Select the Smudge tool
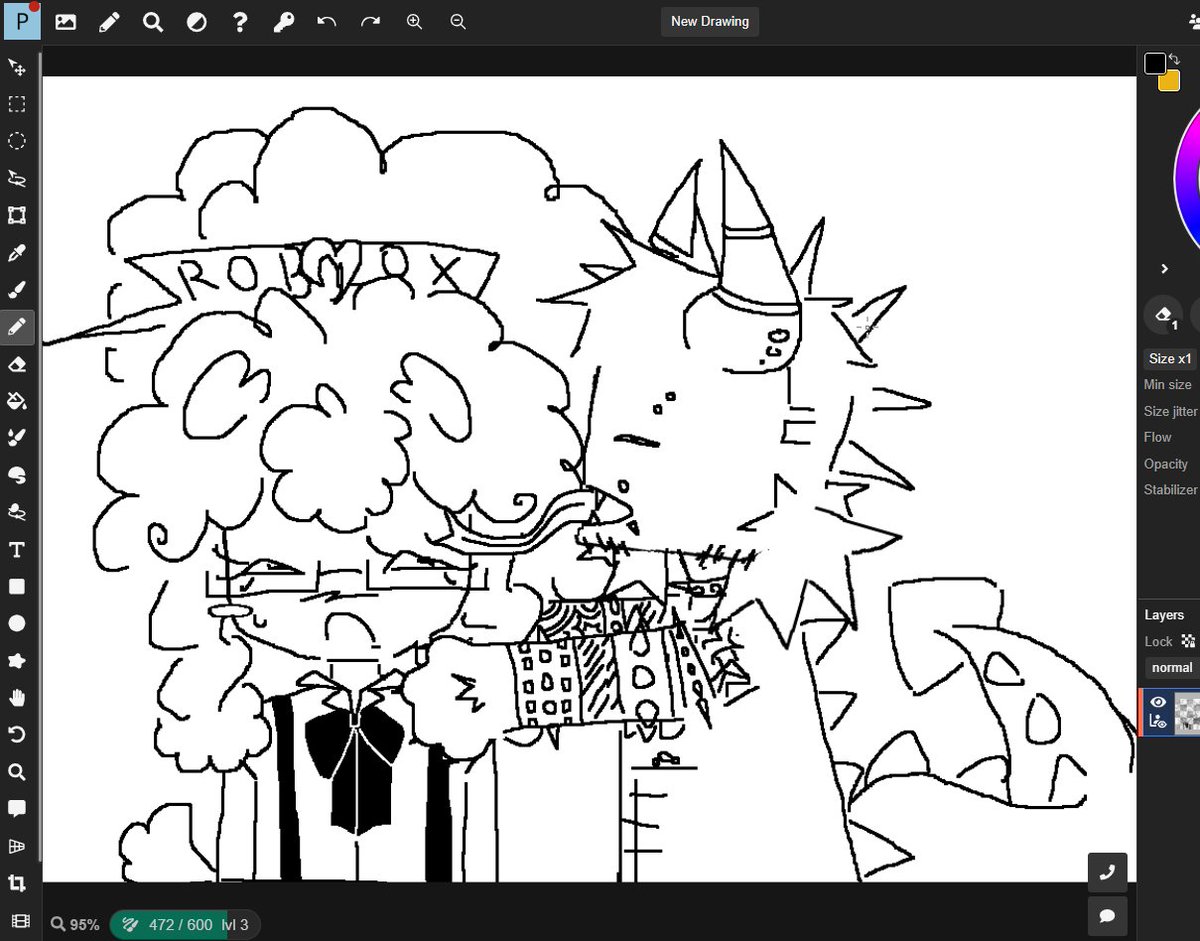The width and height of the screenshot is (1200, 941). 17,475
